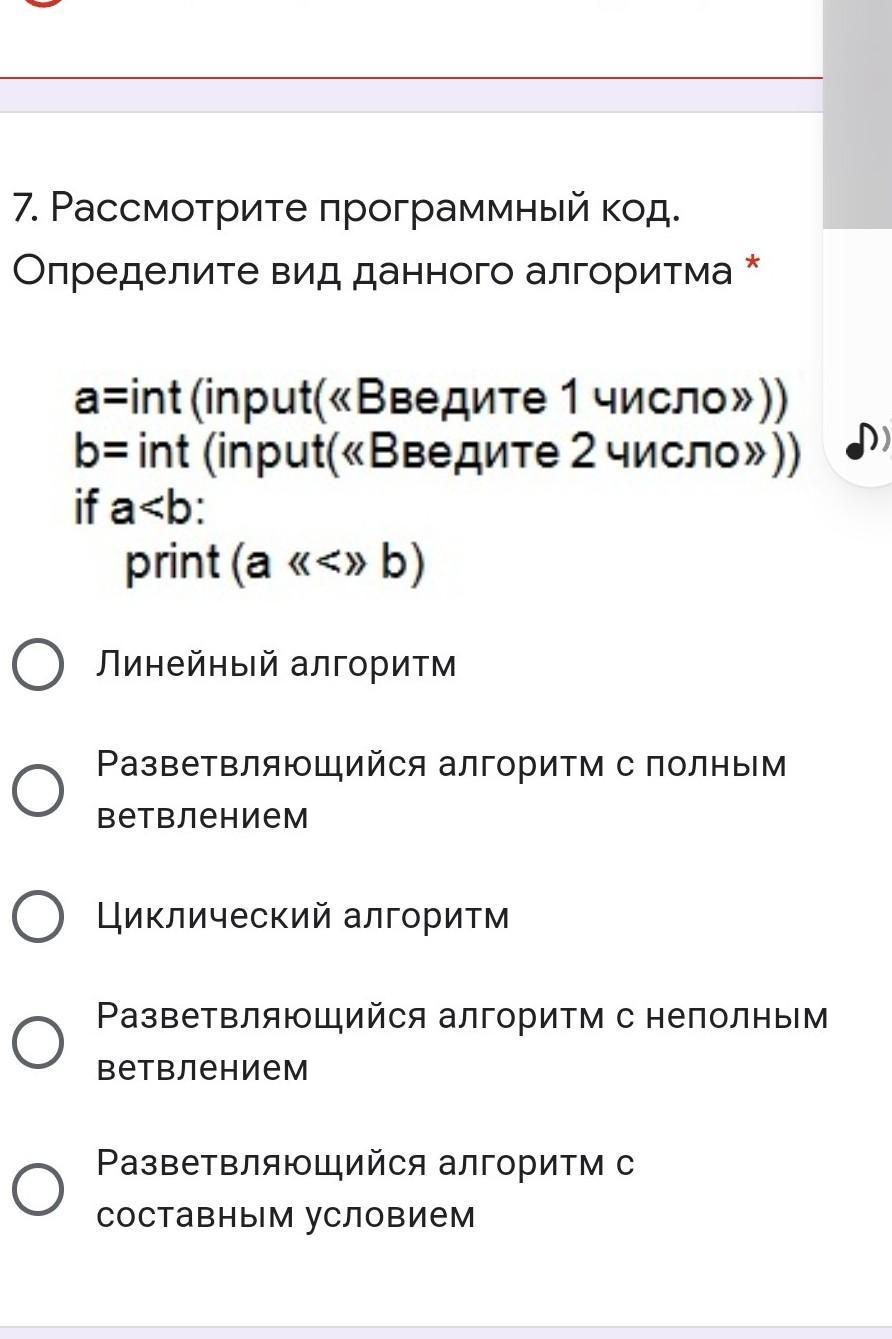The height and width of the screenshot is (1339, 892).
Task: Click the question 7 title text
Action: pyautogui.click(x=346, y=208)
